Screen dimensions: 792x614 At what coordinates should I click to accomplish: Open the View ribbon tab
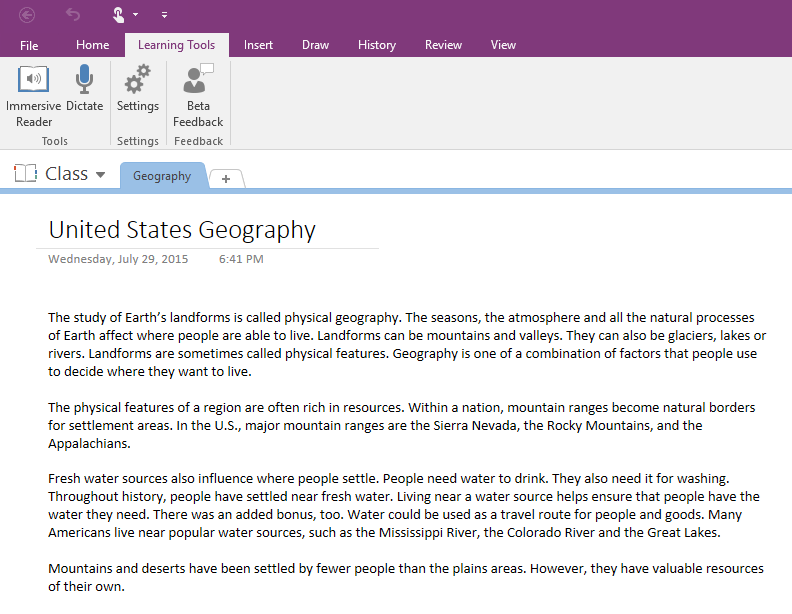pyautogui.click(x=503, y=45)
